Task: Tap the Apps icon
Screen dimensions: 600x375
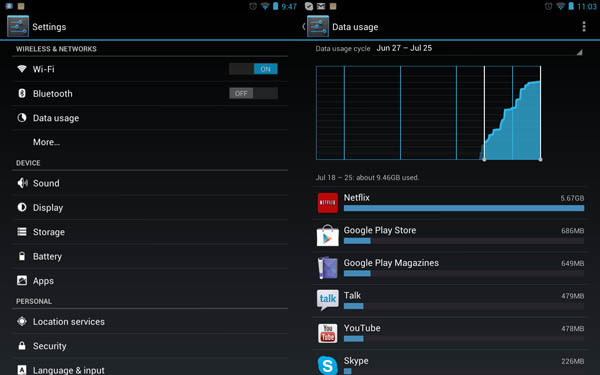Action: coord(22,280)
